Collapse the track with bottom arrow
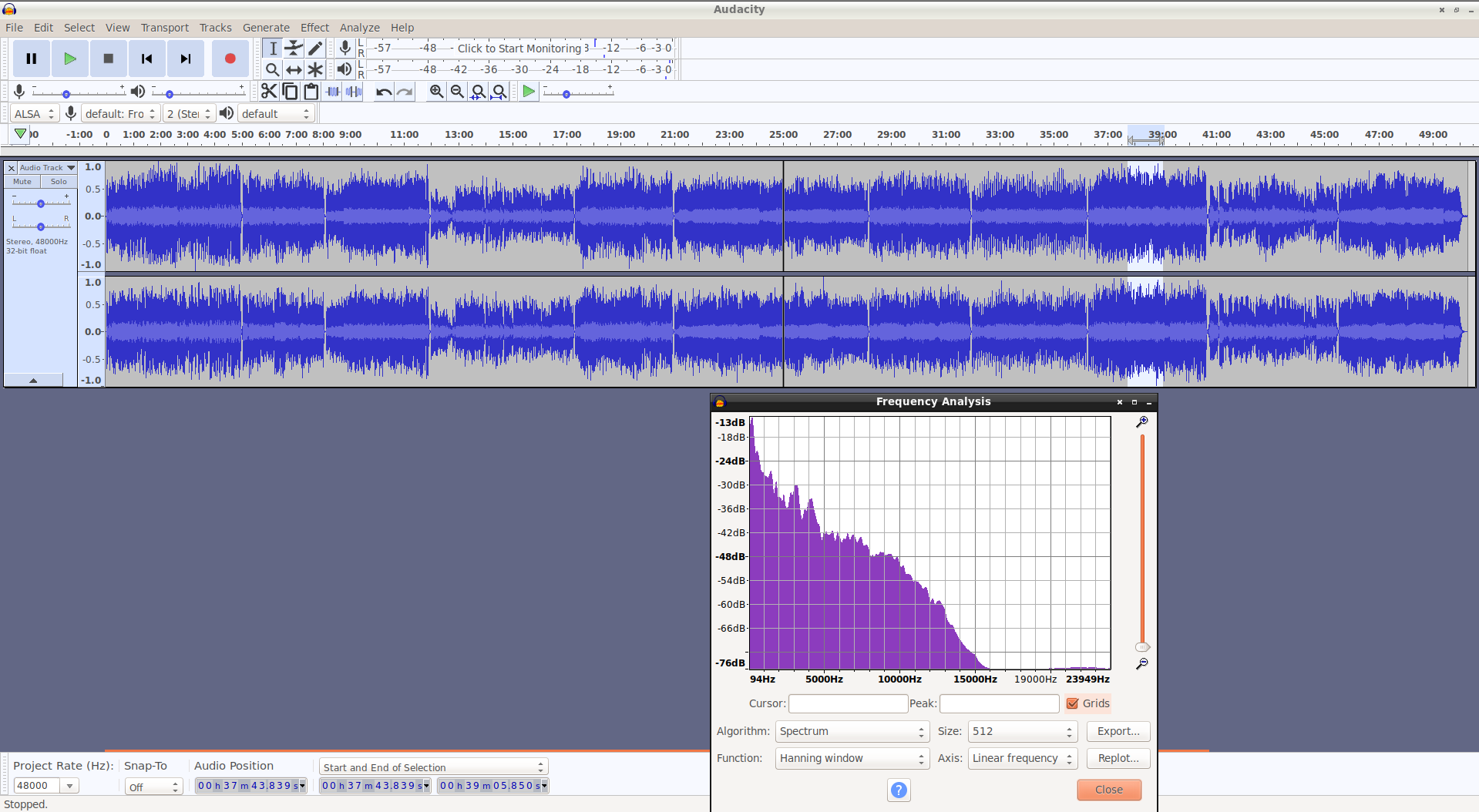 33,380
